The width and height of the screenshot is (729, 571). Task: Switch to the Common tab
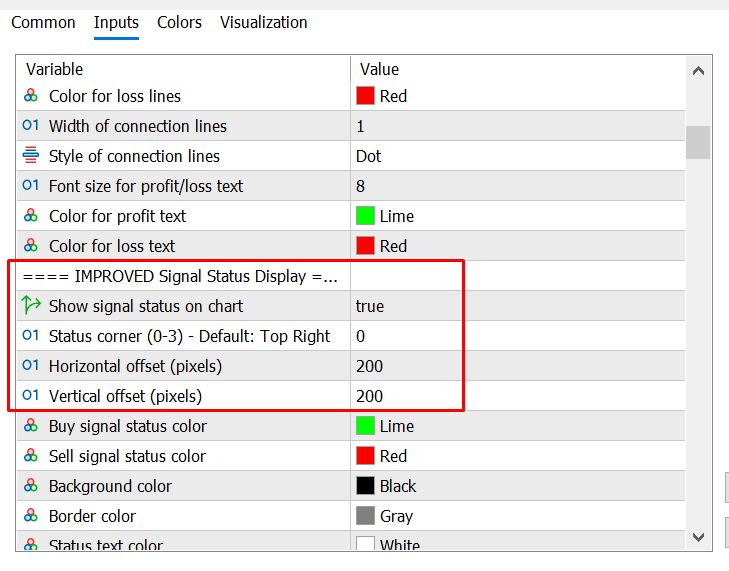[x=43, y=22]
